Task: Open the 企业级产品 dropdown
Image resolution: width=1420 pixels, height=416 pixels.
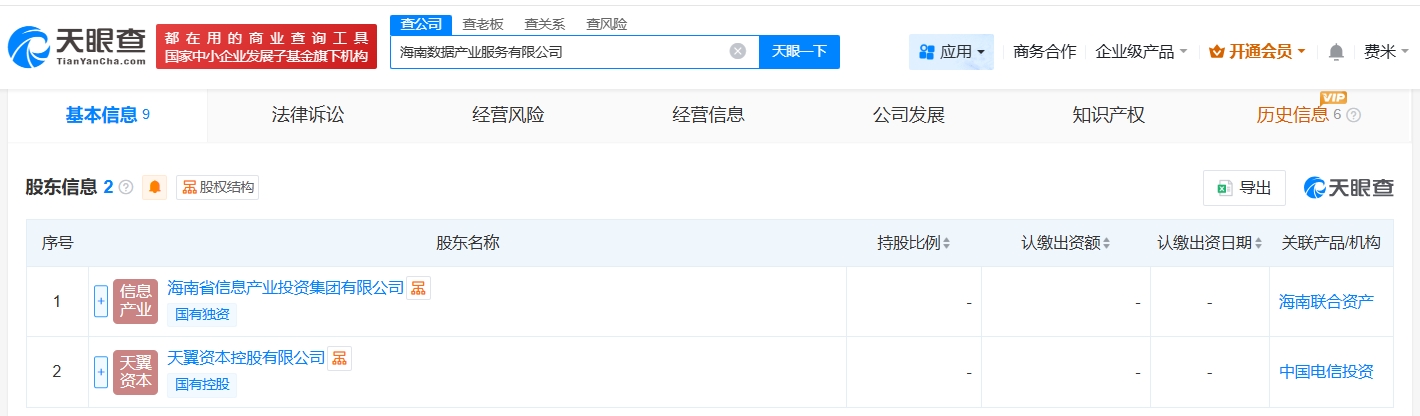Action: point(1141,52)
